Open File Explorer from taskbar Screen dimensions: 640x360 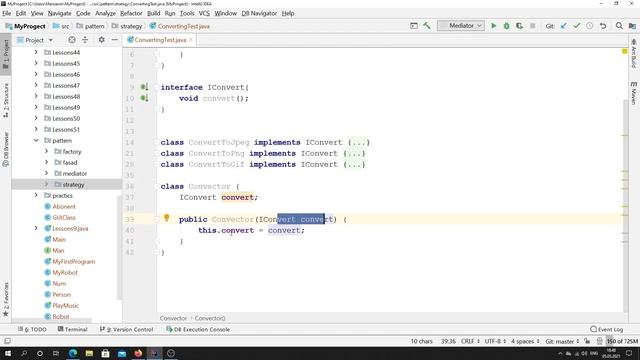point(89,353)
